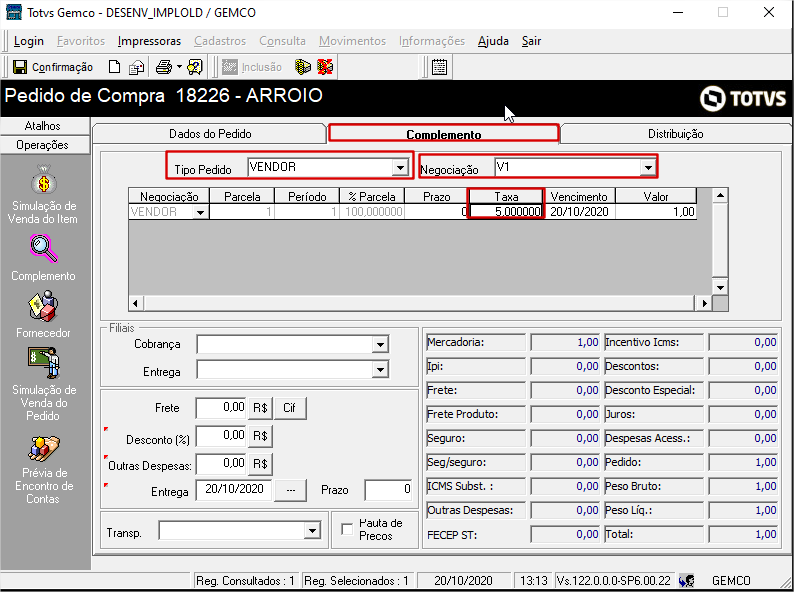The image size is (794, 592).
Task: Open the Fornecedor shortcut
Action: 43,314
